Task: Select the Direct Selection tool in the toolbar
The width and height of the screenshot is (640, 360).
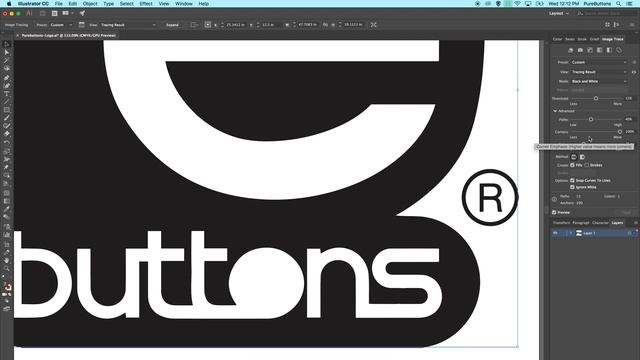Action: tap(7, 53)
